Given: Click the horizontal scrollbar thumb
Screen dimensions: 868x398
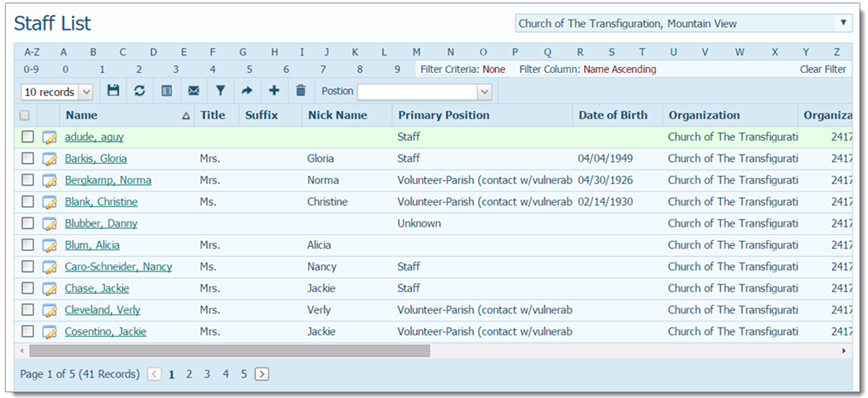Looking at the screenshot, I should pyautogui.click(x=230, y=351).
